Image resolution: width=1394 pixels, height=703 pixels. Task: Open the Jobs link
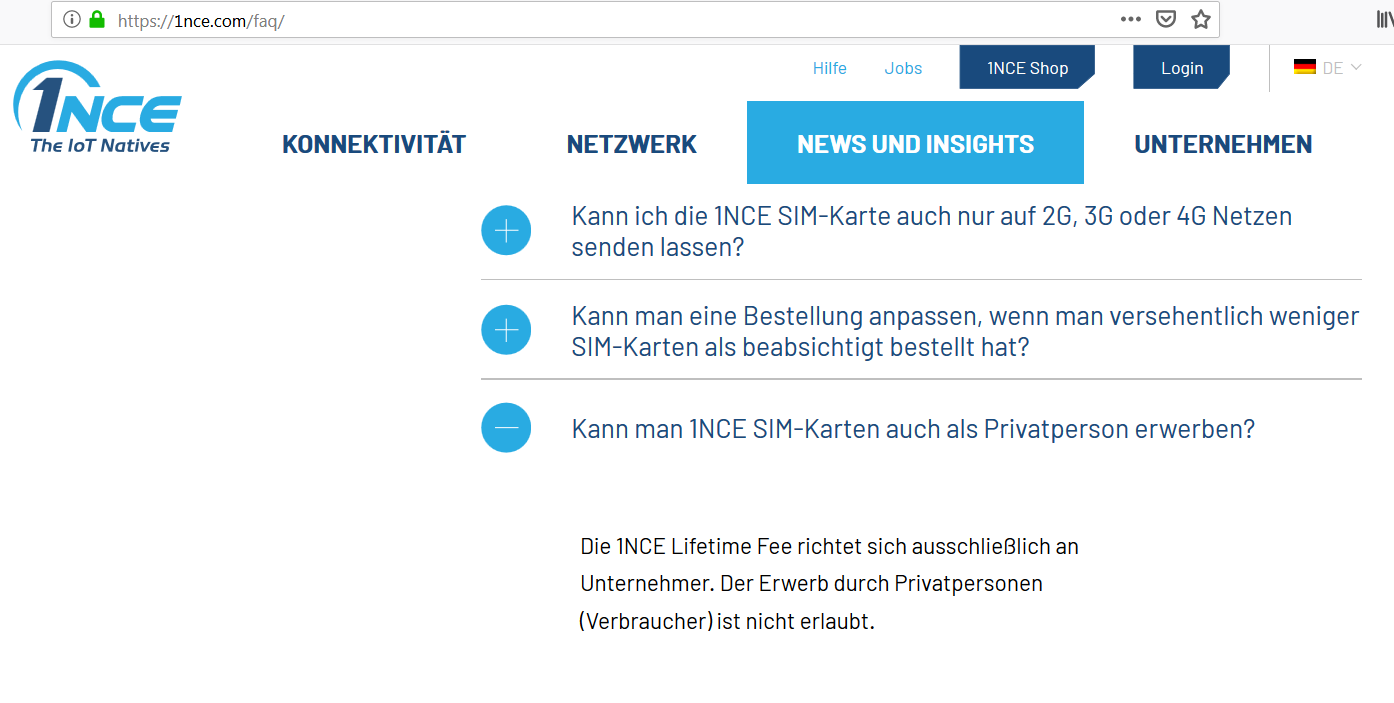[x=903, y=68]
